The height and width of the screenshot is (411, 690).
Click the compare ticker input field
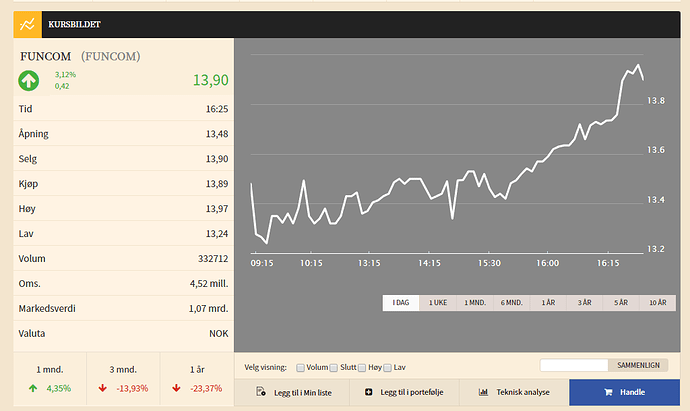click(574, 365)
